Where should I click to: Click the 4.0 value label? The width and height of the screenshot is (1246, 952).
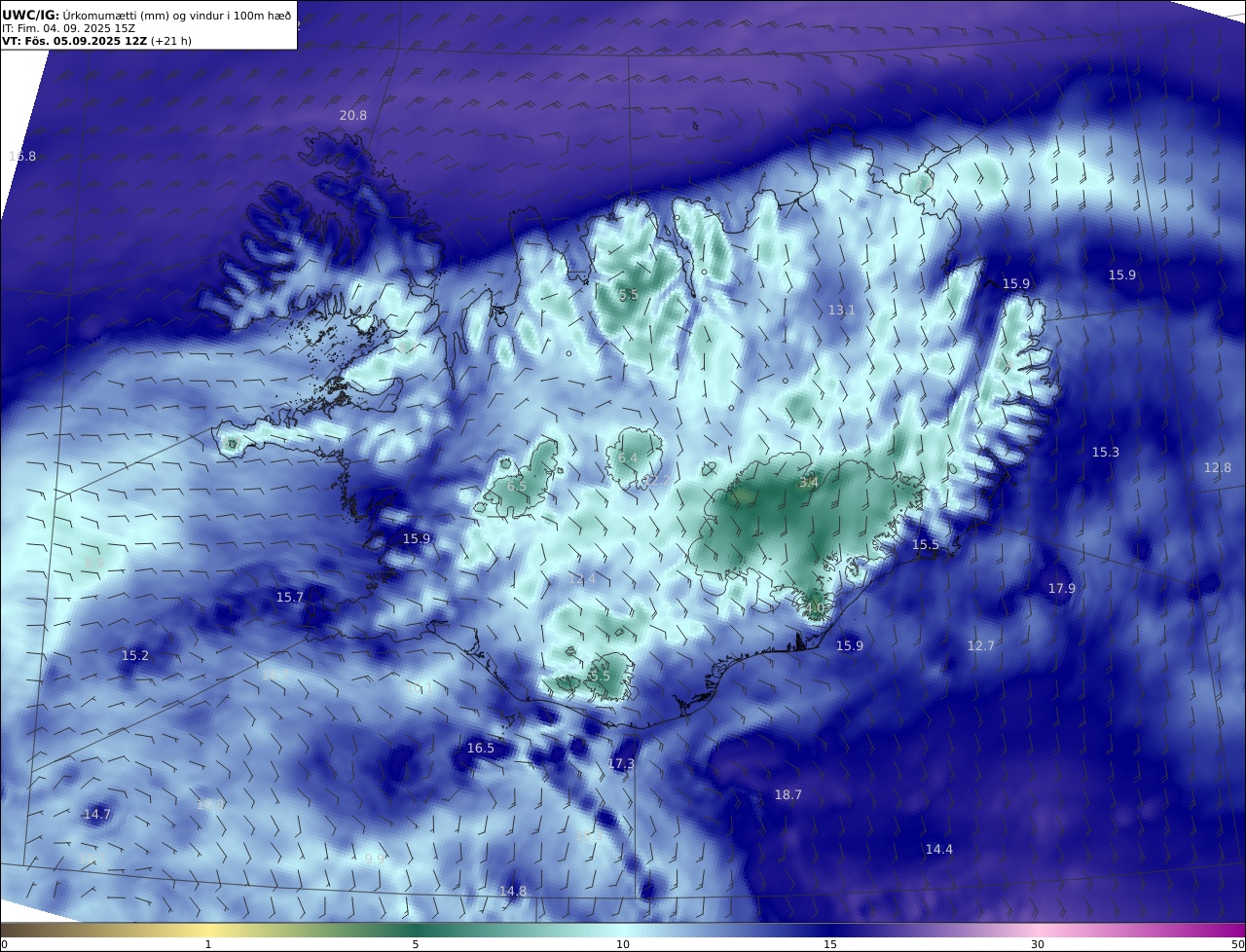pyautogui.click(x=816, y=607)
